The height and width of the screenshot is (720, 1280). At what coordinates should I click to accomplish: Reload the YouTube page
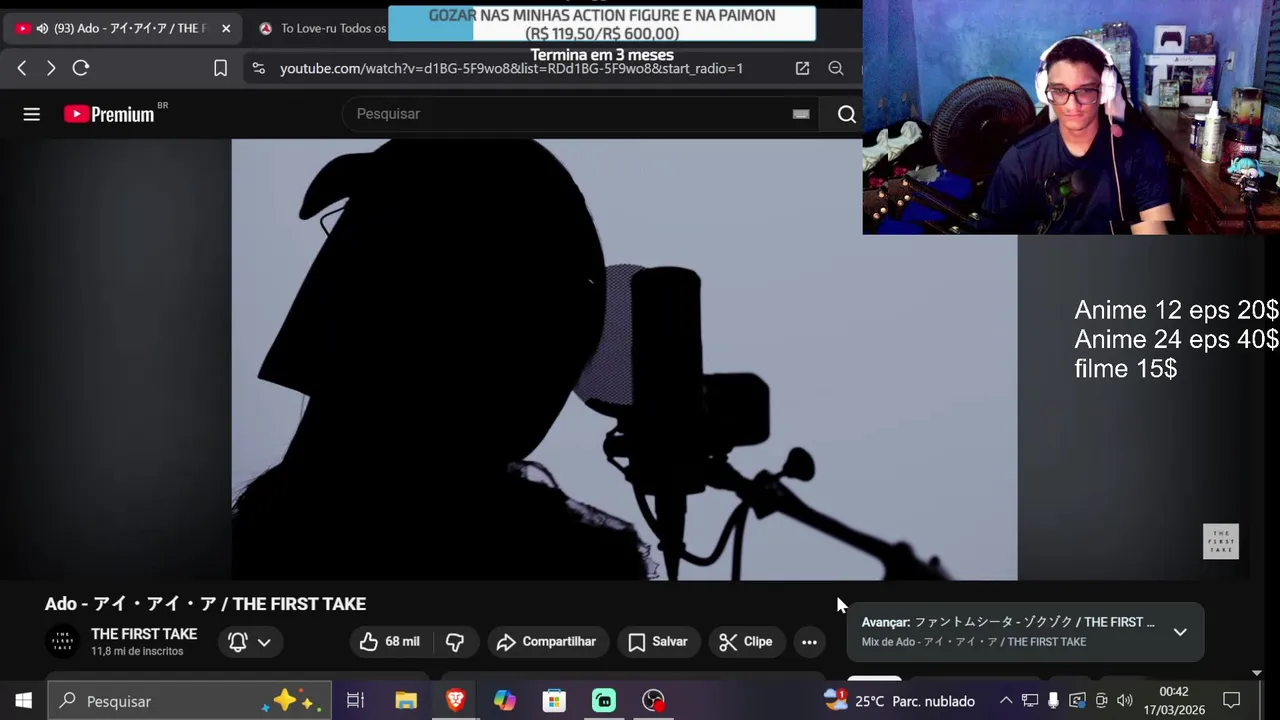click(81, 68)
